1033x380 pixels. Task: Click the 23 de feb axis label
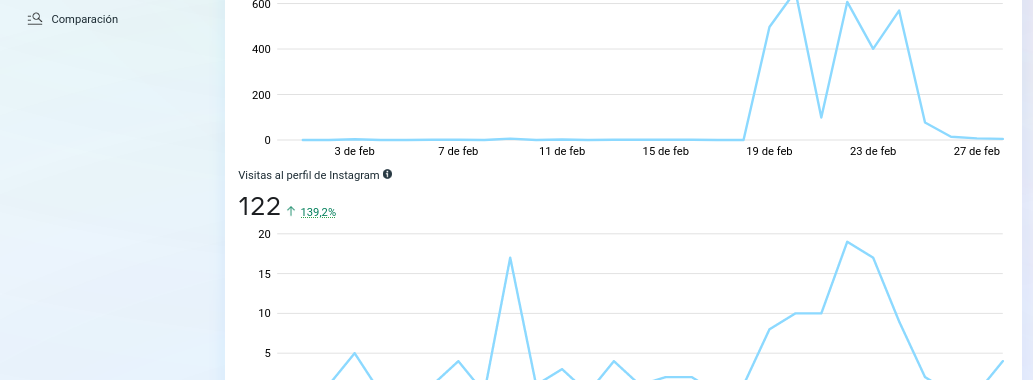(x=873, y=151)
